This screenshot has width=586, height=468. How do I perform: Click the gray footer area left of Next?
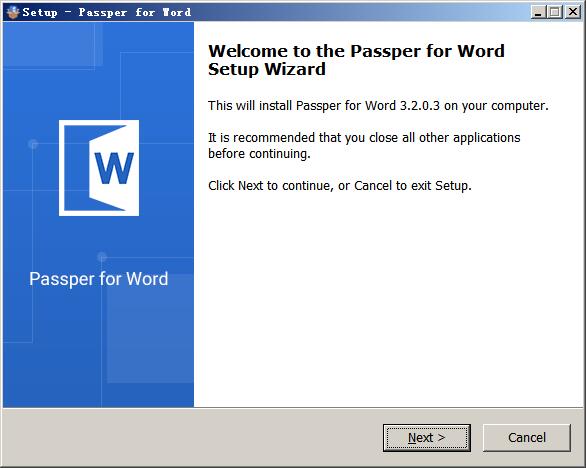click(x=191, y=437)
